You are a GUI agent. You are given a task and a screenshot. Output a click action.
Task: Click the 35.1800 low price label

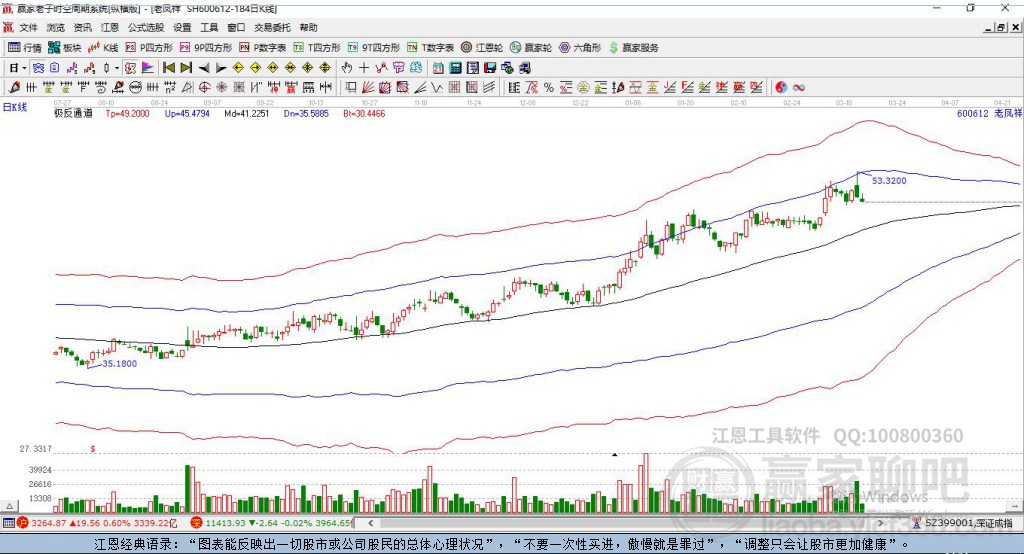point(120,364)
